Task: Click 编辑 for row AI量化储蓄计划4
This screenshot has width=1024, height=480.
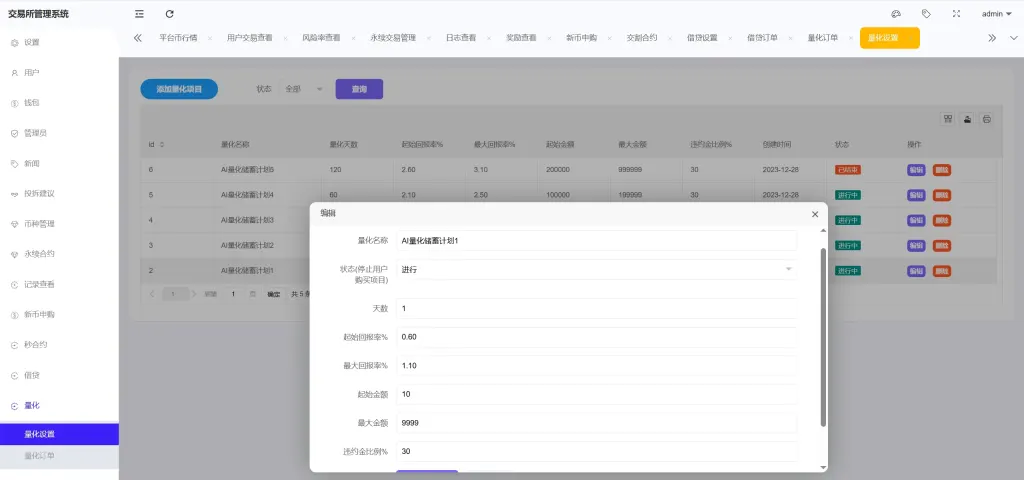Action: (x=916, y=195)
